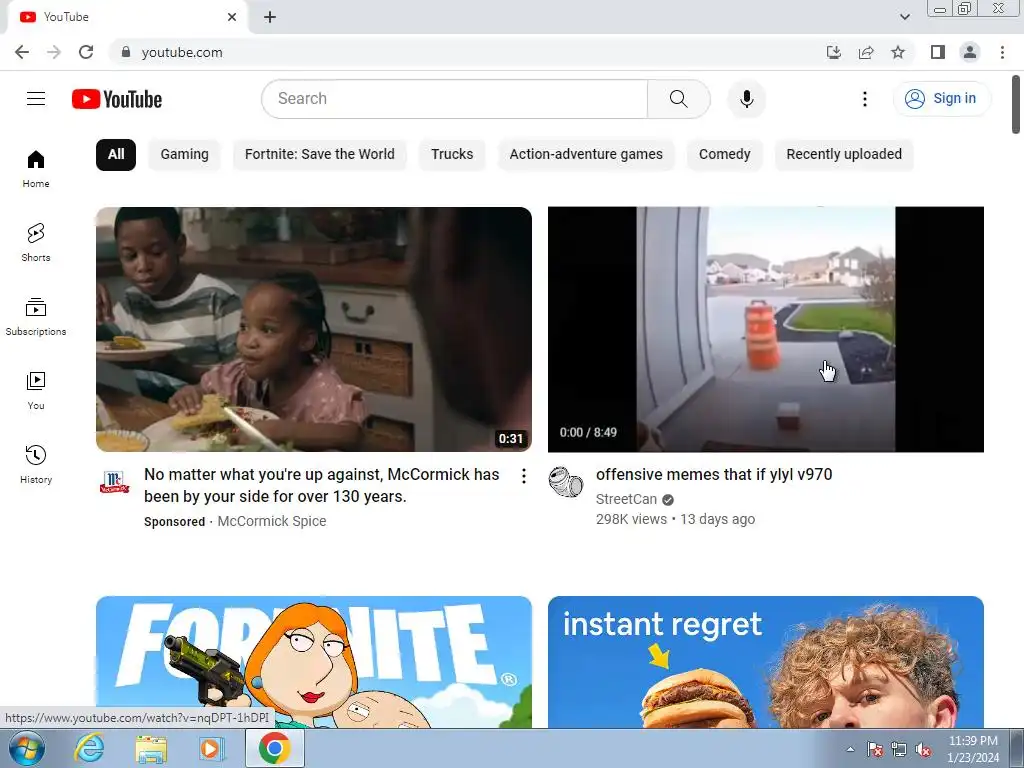Open YouTube settings three-dot menu
This screenshot has width=1024, height=768.
click(x=865, y=99)
